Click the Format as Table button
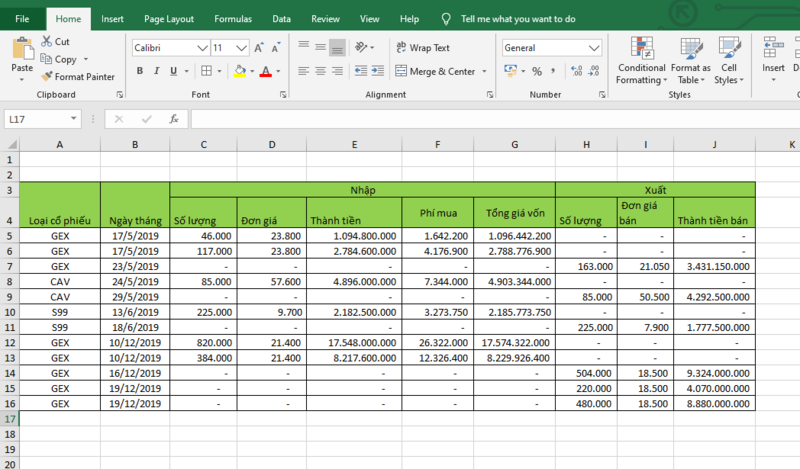 [690, 60]
